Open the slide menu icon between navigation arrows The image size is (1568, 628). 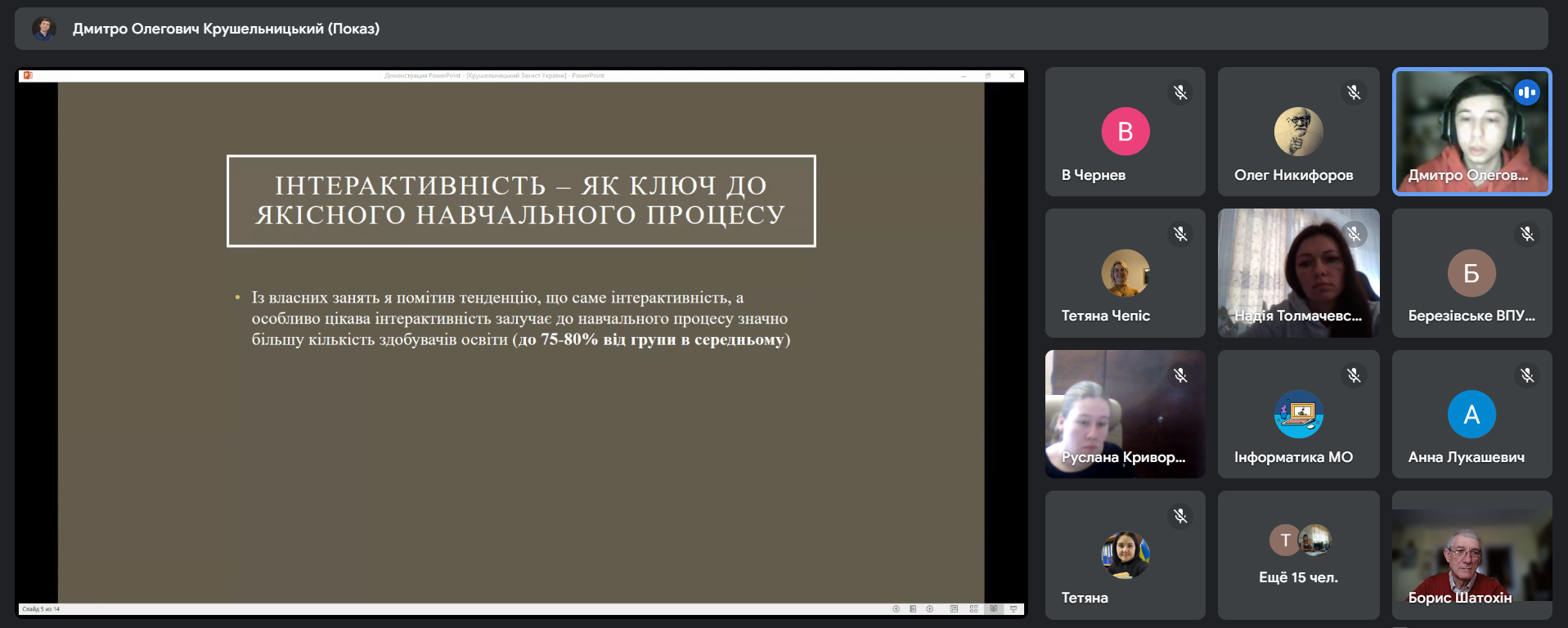pos(913,609)
